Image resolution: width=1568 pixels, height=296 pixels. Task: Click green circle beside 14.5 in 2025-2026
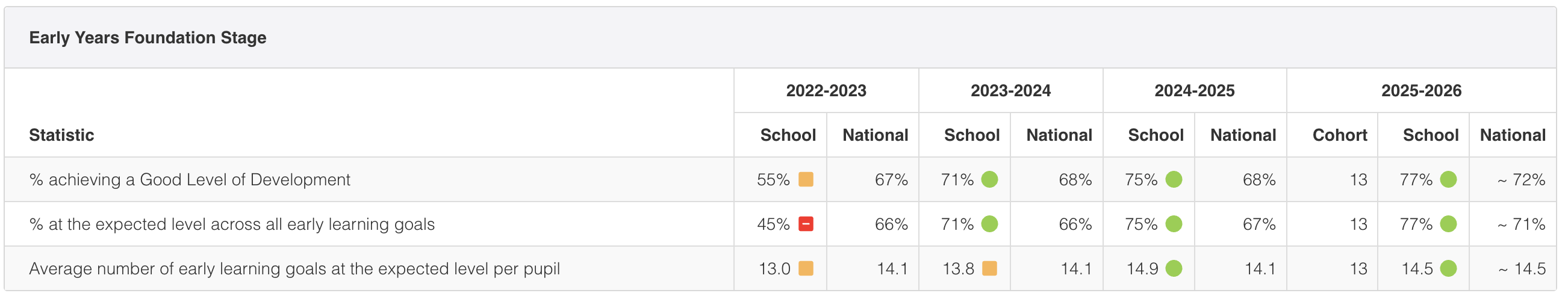click(x=1448, y=269)
